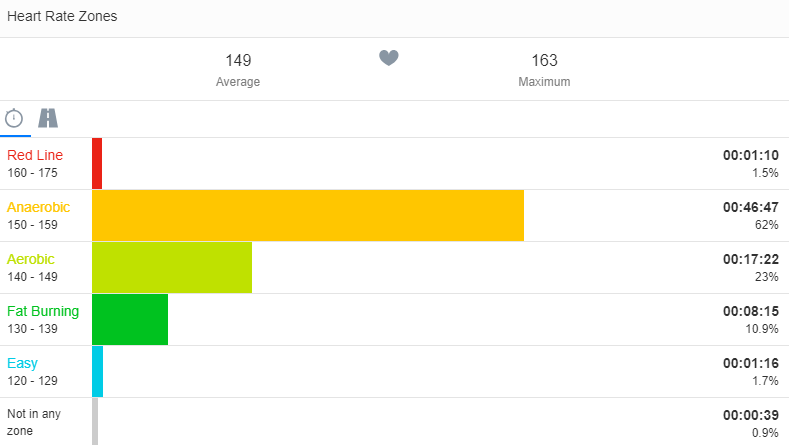Click the Heart Rate Zones panel title
Image resolution: width=789 pixels, height=445 pixels.
coord(62,17)
